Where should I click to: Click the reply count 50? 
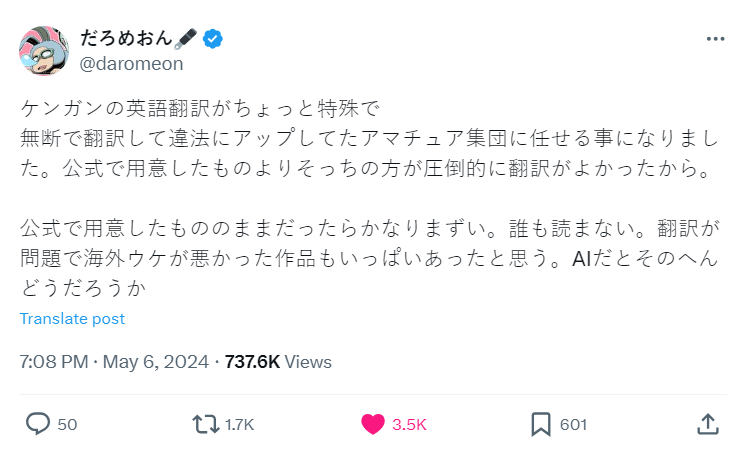coord(67,425)
